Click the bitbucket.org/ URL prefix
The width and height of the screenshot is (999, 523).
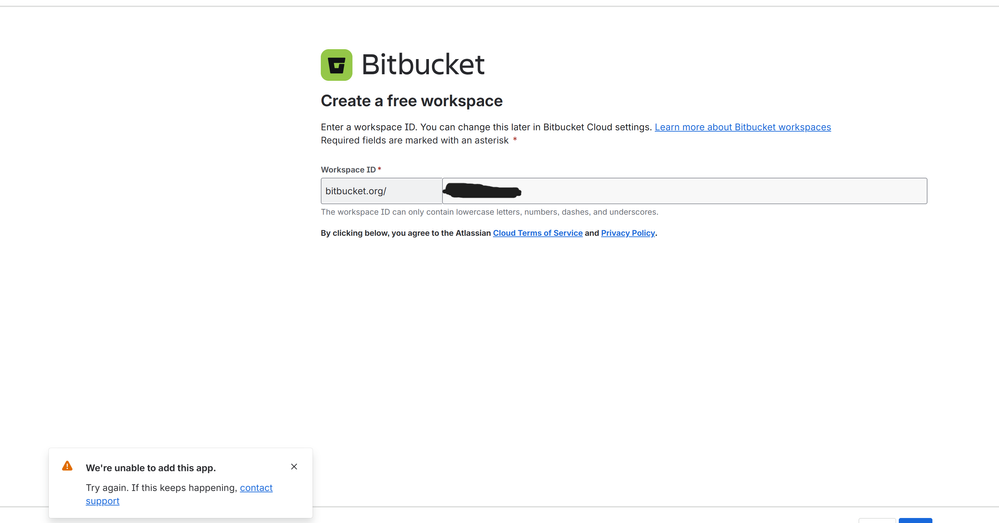pyautogui.click(x=382, y=191)
